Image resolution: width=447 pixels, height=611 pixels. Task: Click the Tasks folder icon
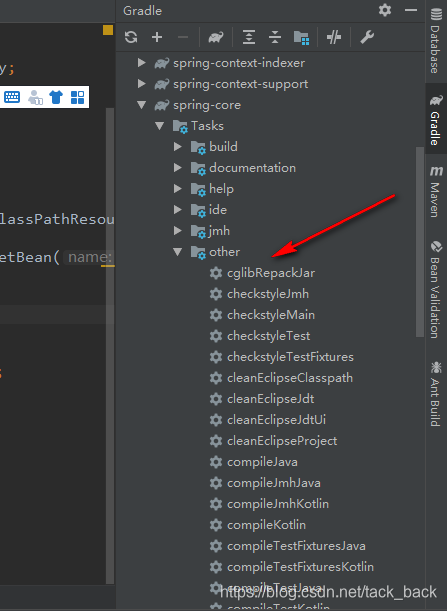pyautogui.click(x=180, y=126)
